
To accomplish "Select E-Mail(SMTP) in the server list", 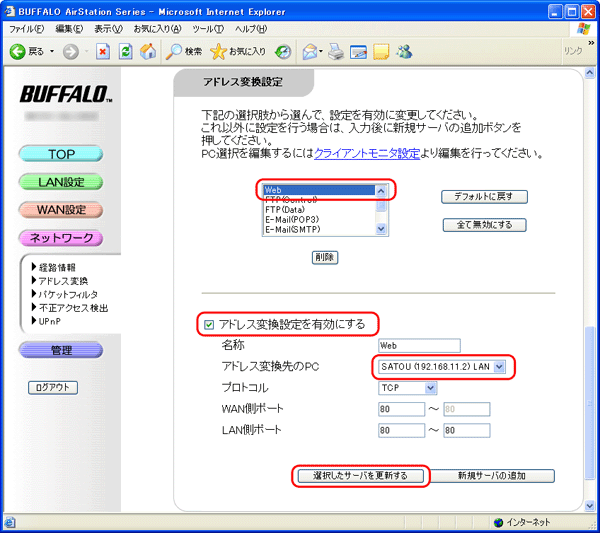I will click(319, 230).
